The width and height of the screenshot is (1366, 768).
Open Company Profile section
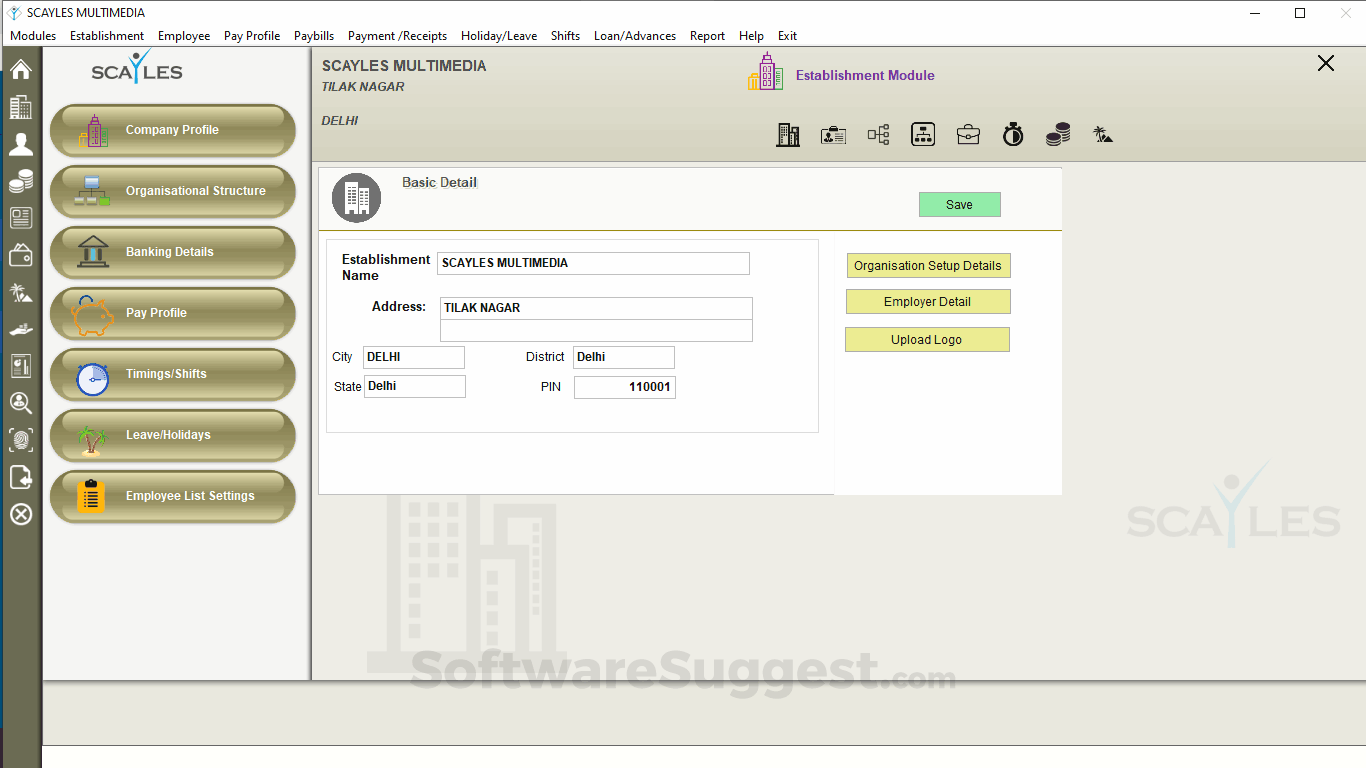coord(173,130)
